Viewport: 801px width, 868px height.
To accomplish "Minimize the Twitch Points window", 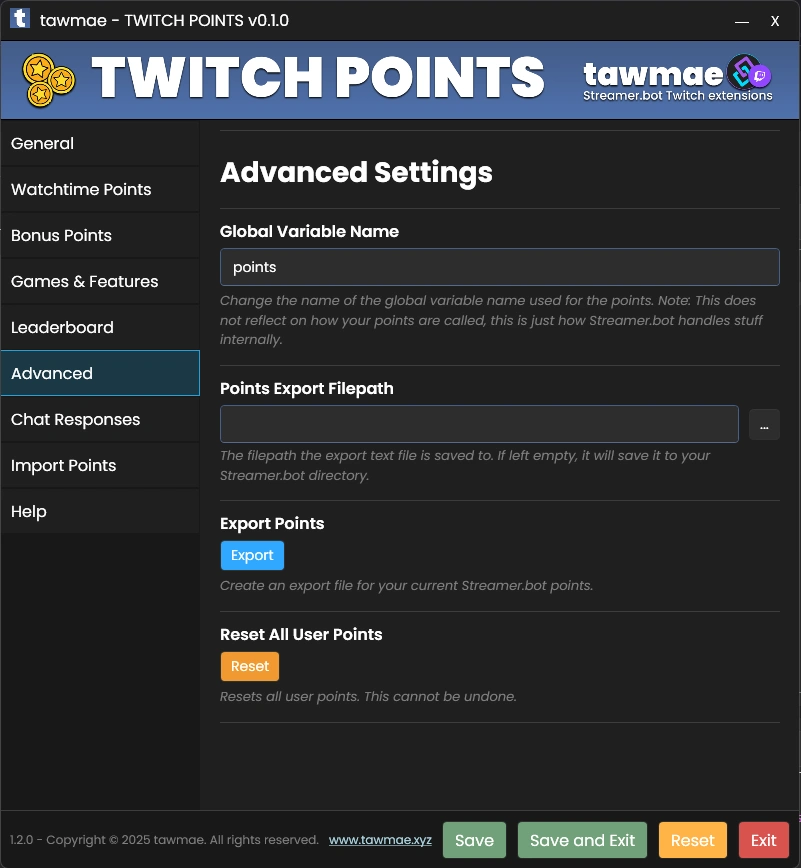I will 742,22.
